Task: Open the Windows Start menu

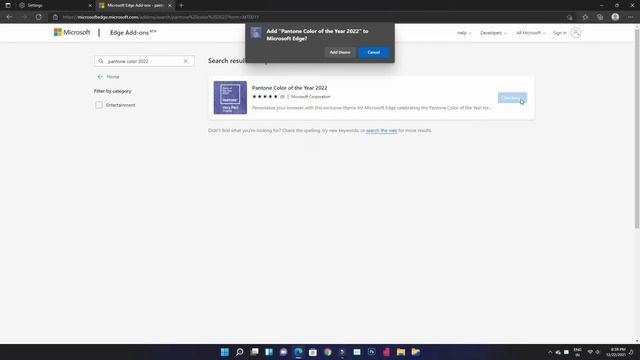Action: click(x=224, y=352)
